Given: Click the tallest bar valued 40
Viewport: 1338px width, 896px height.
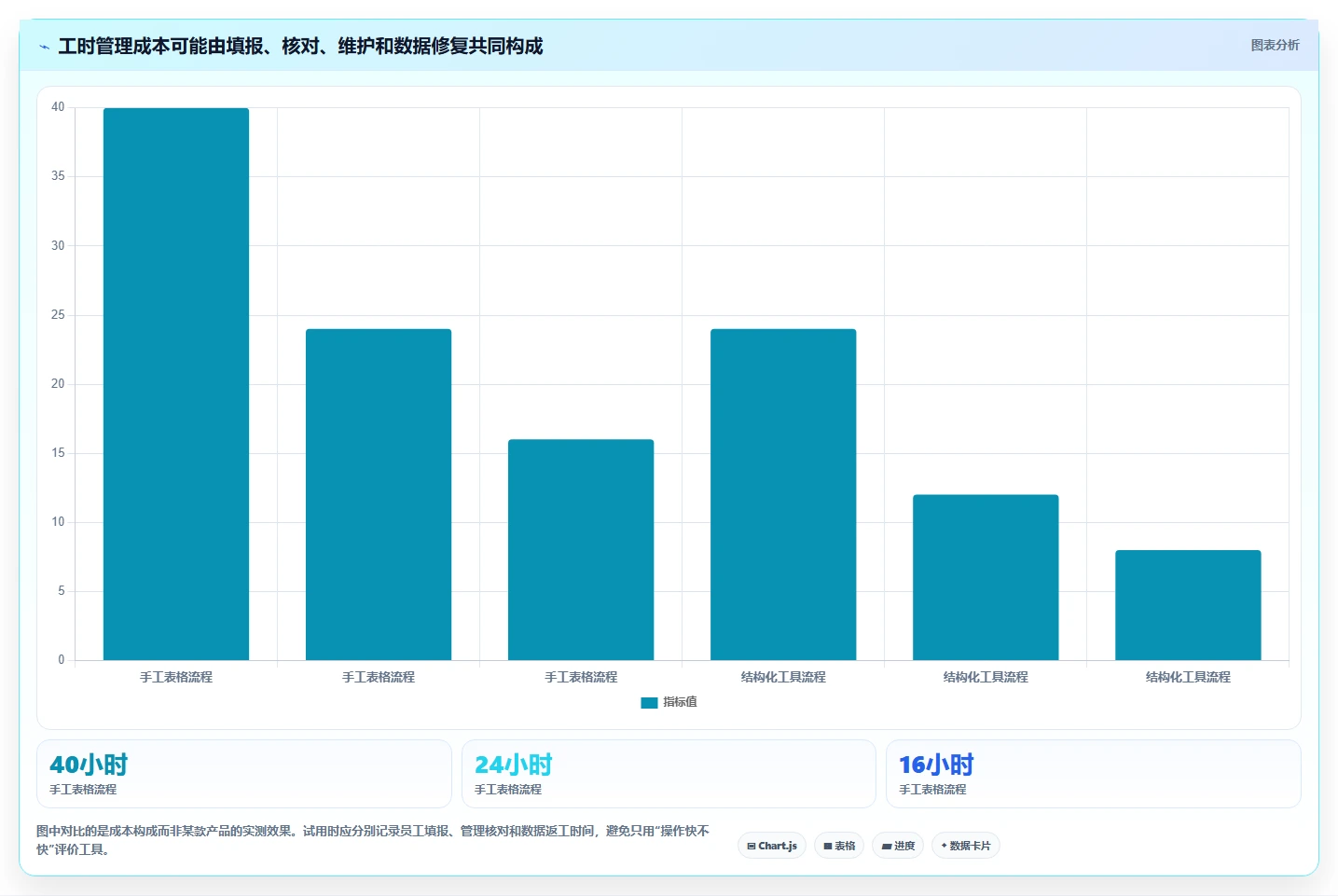Looking at the screenshot, I should click(176, 384).
